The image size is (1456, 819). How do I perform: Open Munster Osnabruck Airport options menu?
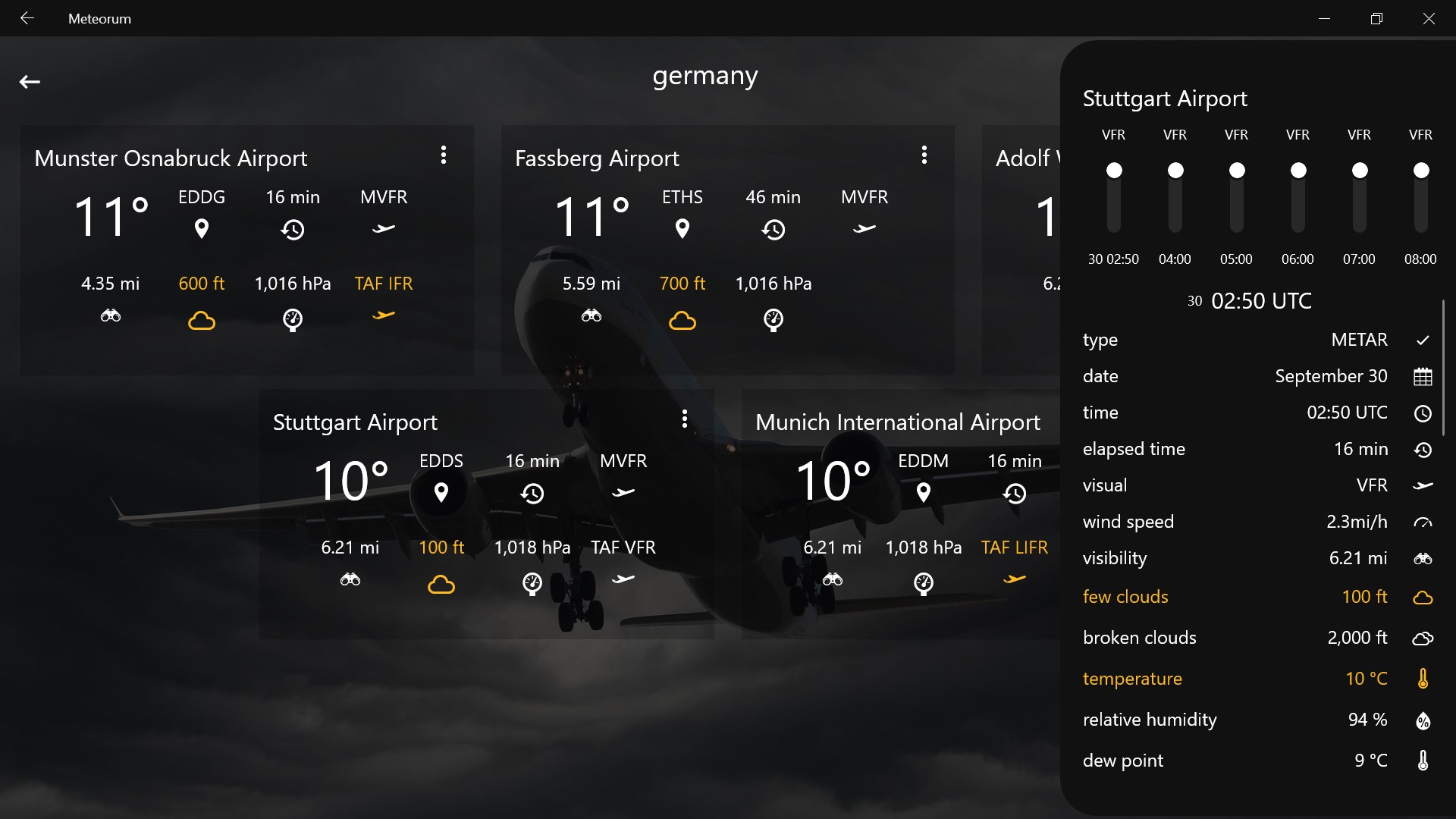click(x=444, y=155)
